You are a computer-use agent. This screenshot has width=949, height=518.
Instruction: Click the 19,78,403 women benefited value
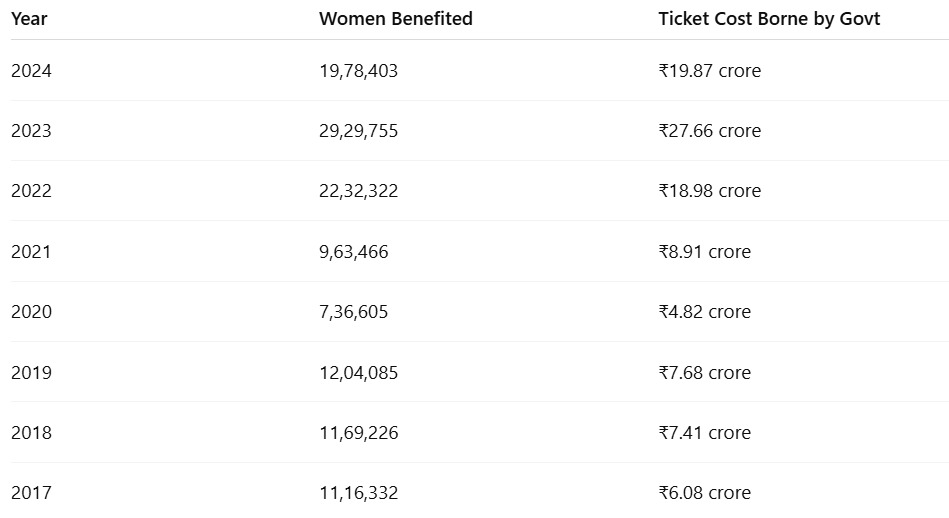pyautogui.click(x=358, y=71)
